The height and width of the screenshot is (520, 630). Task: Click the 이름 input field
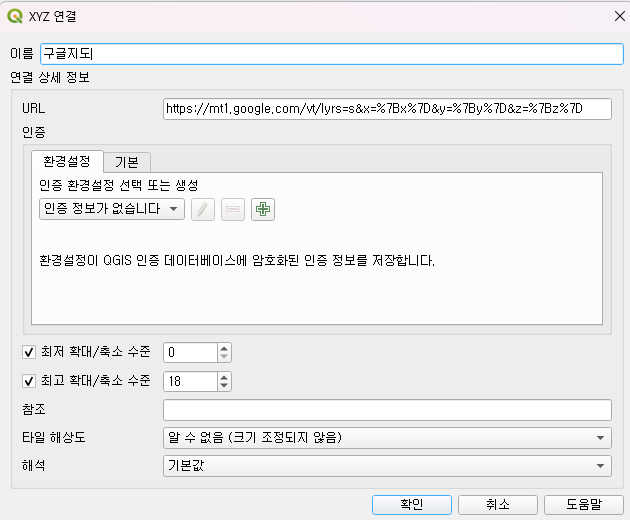click(332, 54)
